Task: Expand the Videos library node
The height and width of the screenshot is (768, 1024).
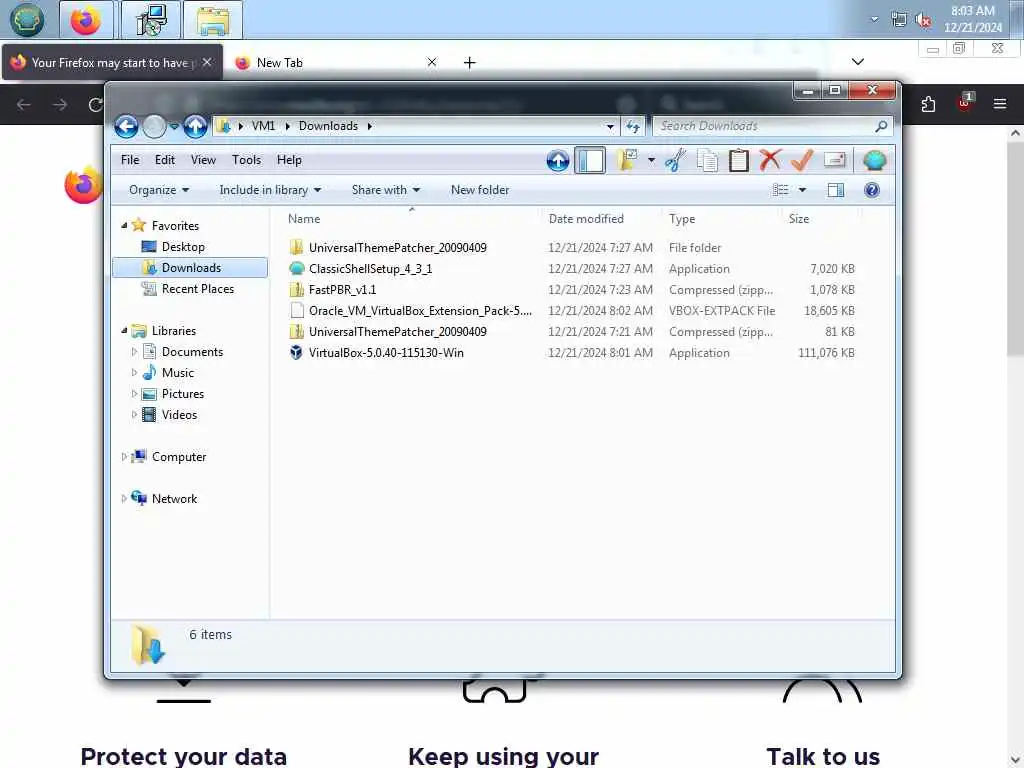Action: [x=134, y=415]
